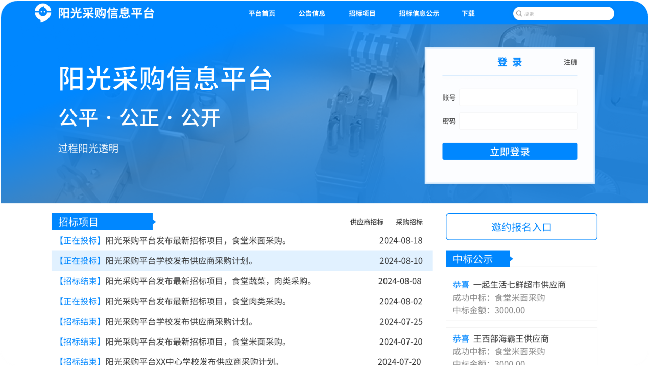Go to 招标项目 in top navigation

(362, 13)
